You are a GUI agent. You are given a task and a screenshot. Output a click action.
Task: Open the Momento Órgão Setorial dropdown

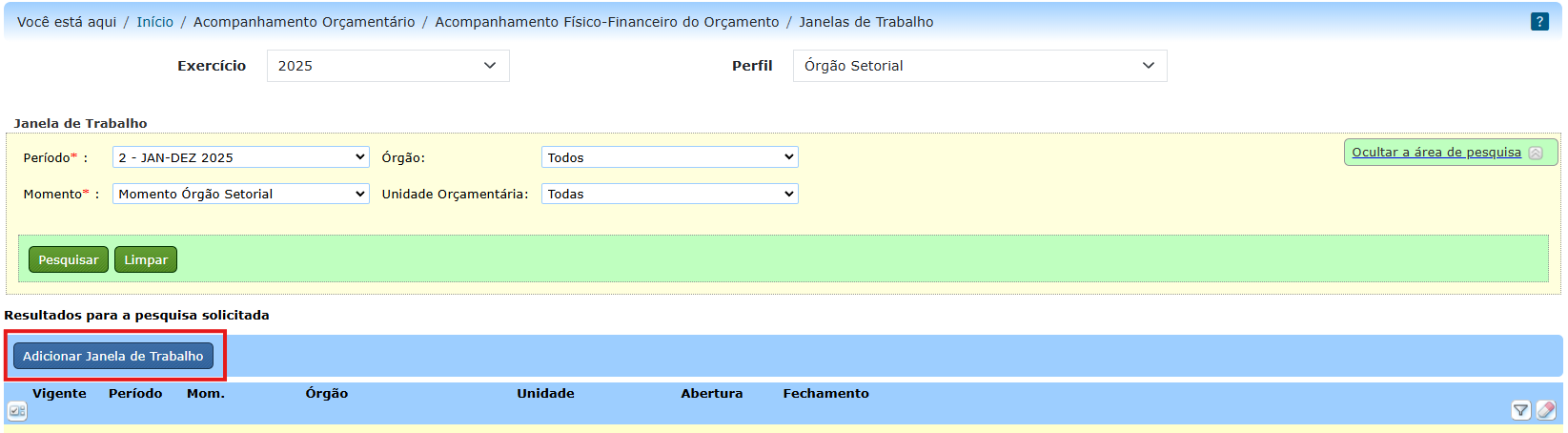(240, 194)
